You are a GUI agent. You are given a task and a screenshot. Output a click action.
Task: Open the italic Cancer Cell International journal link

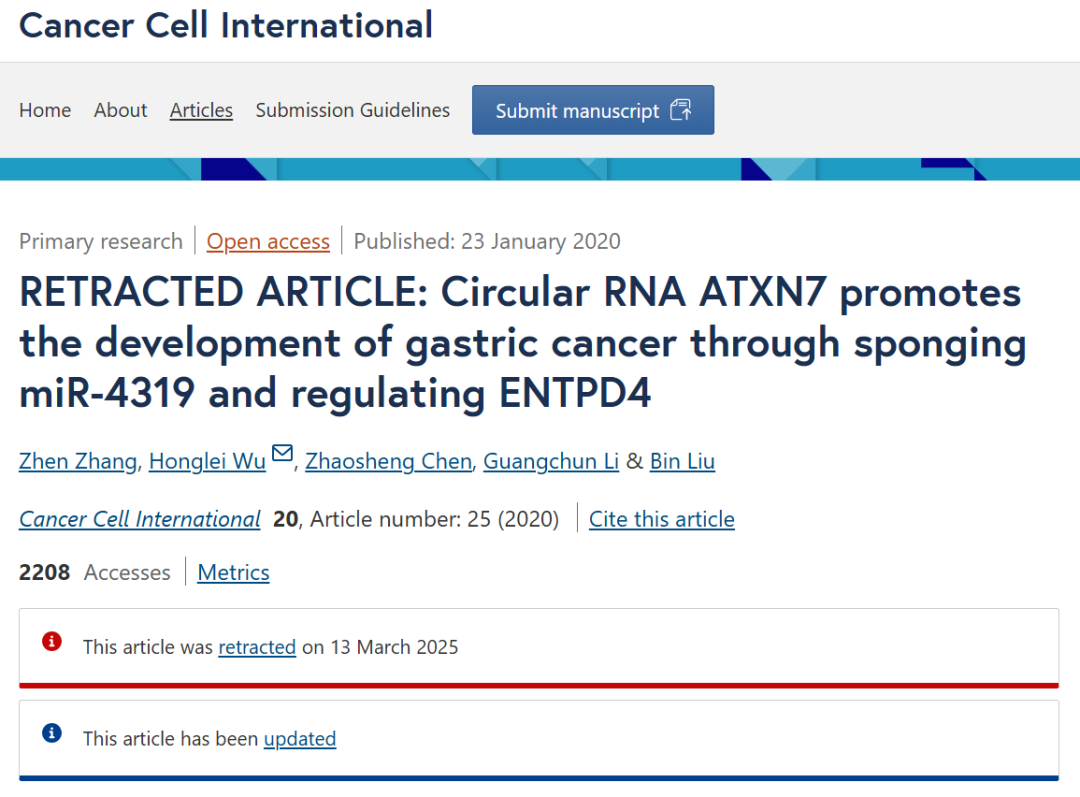(140, 519)
